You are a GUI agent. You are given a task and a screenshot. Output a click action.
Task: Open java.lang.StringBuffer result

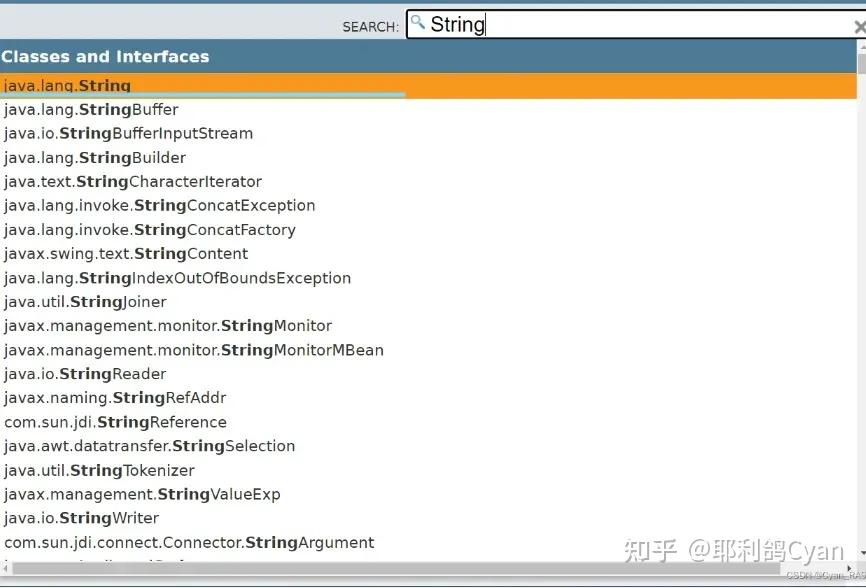(x=91, y=110)
